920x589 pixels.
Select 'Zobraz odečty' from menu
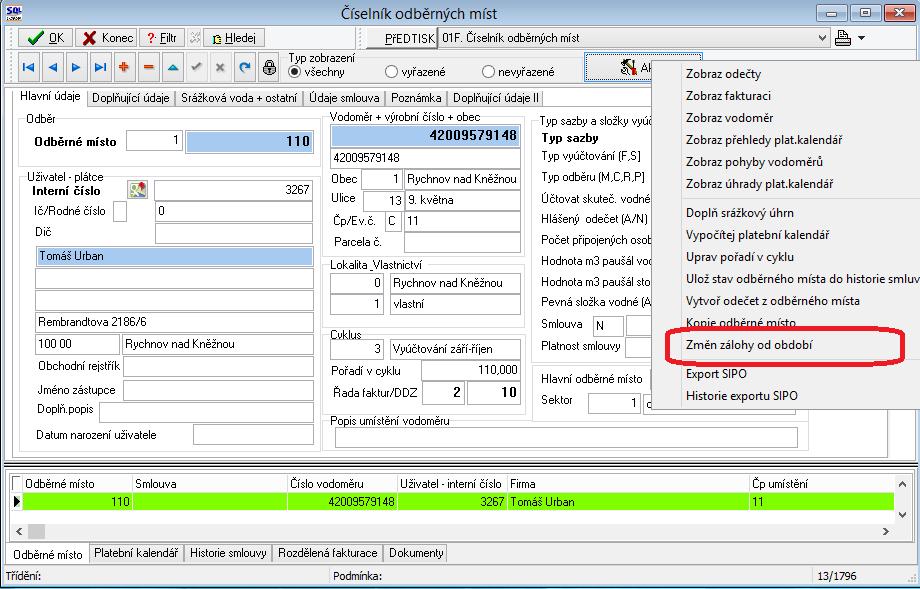click(723, 74)
